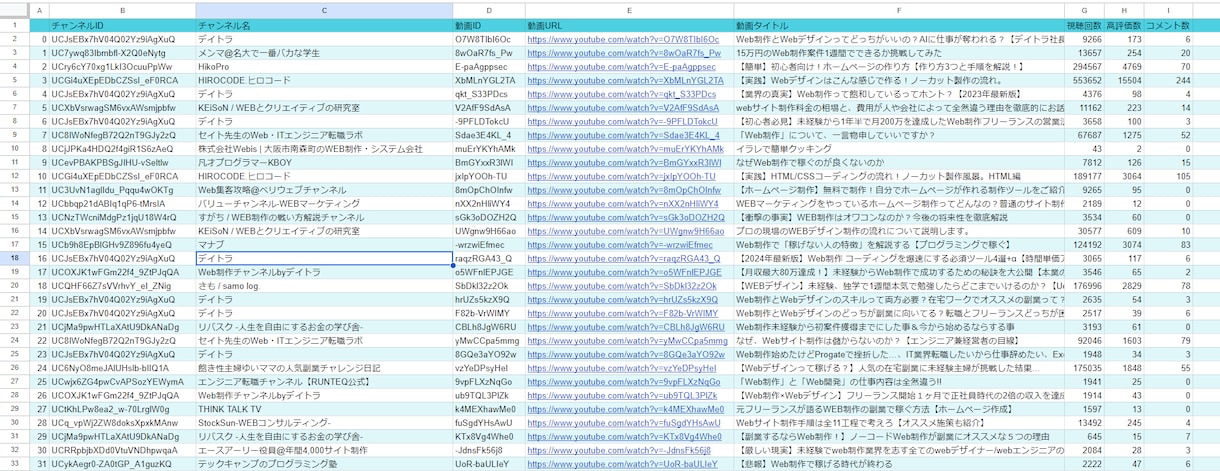Screen dimensions: 1220x471
Task: Click the コメント数 header cell
Action: point(1168,24)
